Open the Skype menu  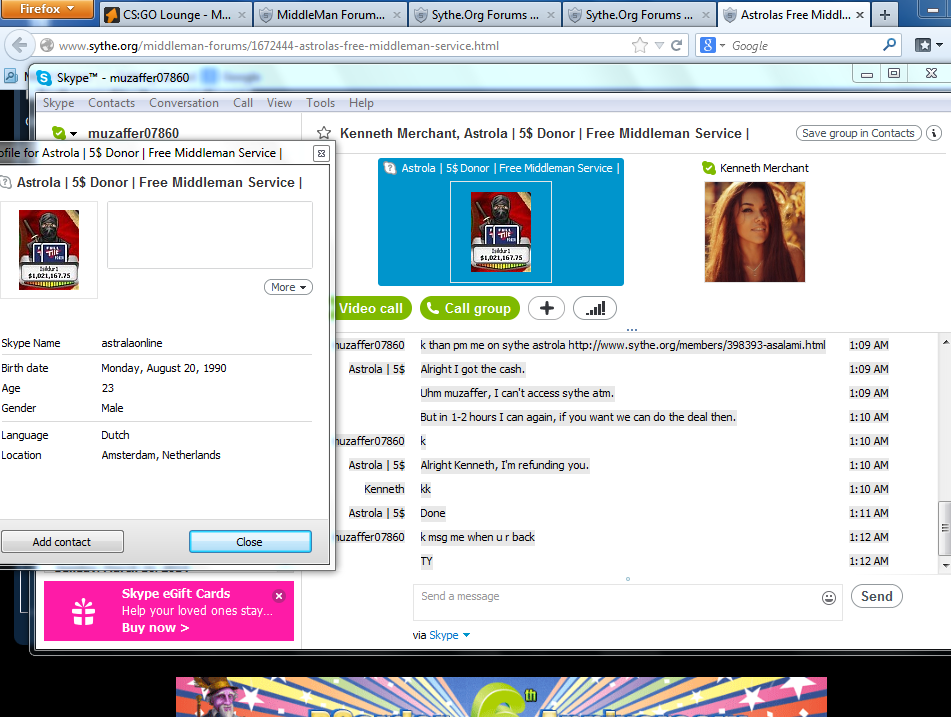coord(58,103)
